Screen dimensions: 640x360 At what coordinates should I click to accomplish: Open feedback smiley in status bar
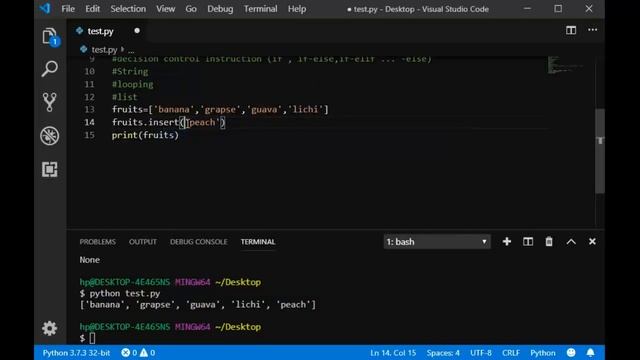(571, 353)
